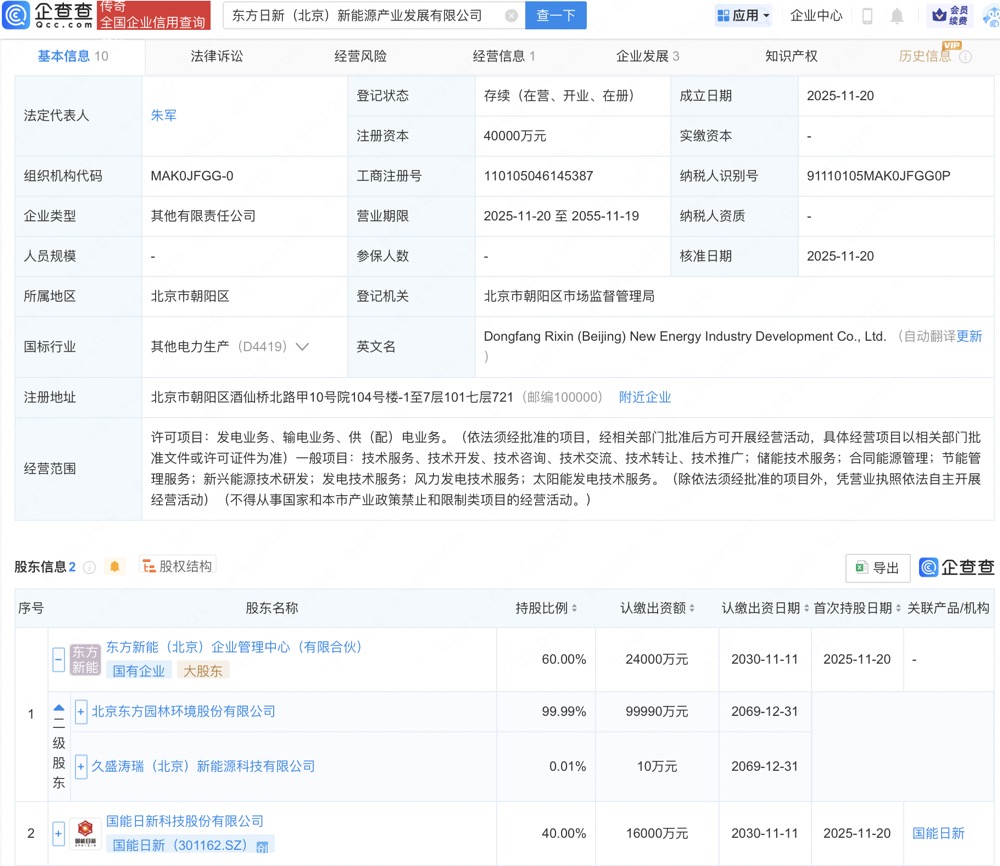This screenshot has height=866, width=1000.
Task: Click the 查一下 search button
Action: (554, 16)
